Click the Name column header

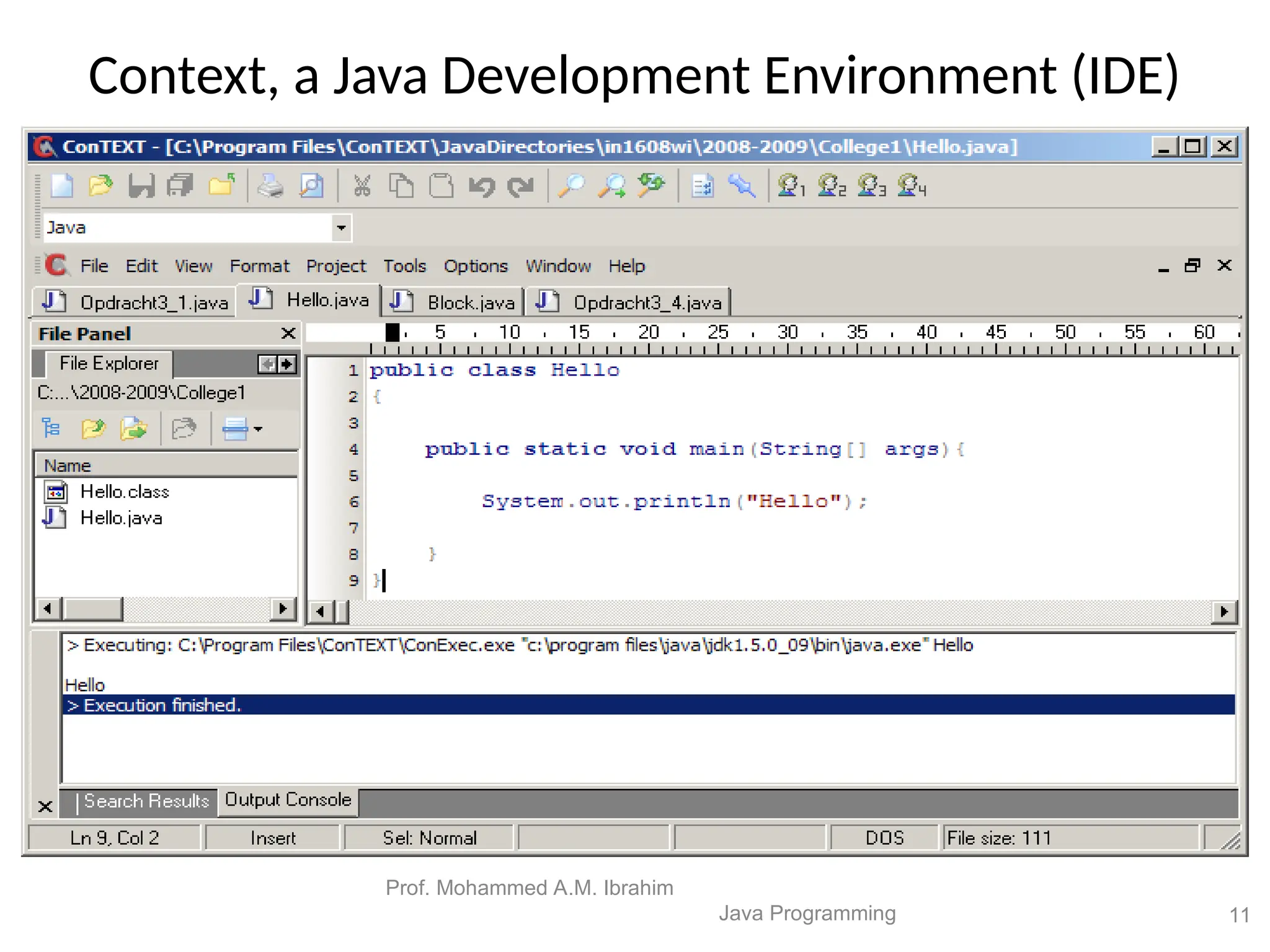click(166, 465)
